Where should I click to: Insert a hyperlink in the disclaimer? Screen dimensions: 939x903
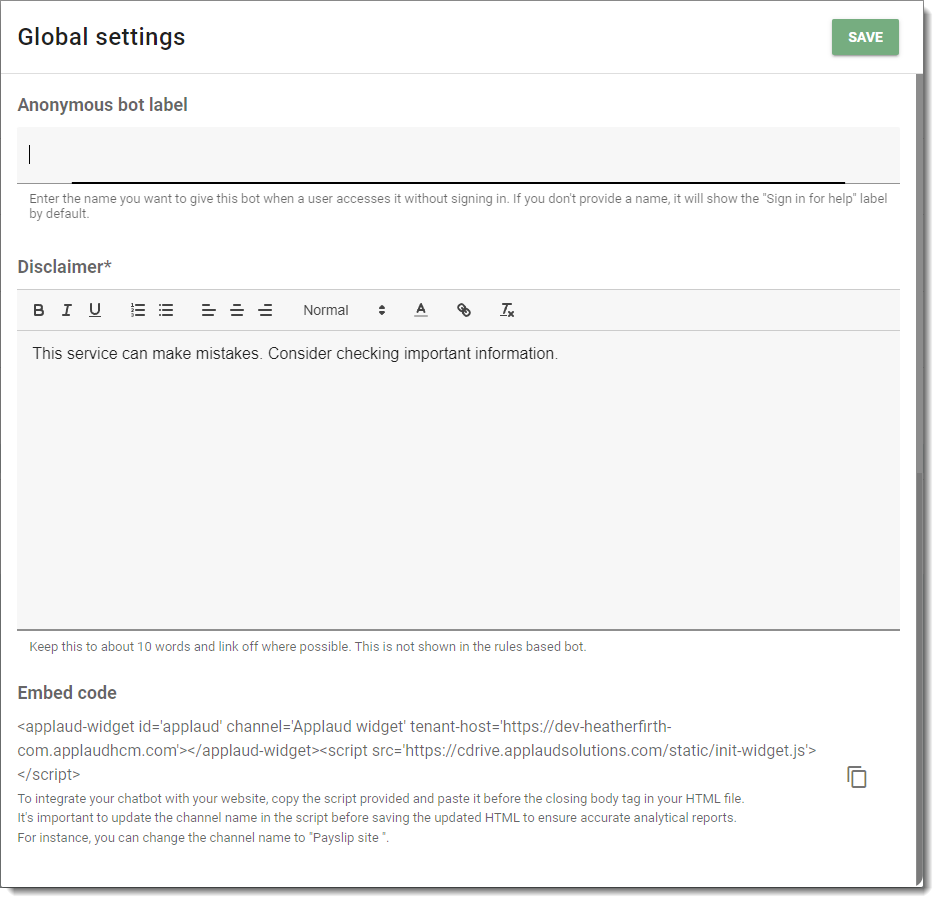click(x=464, y=311)
